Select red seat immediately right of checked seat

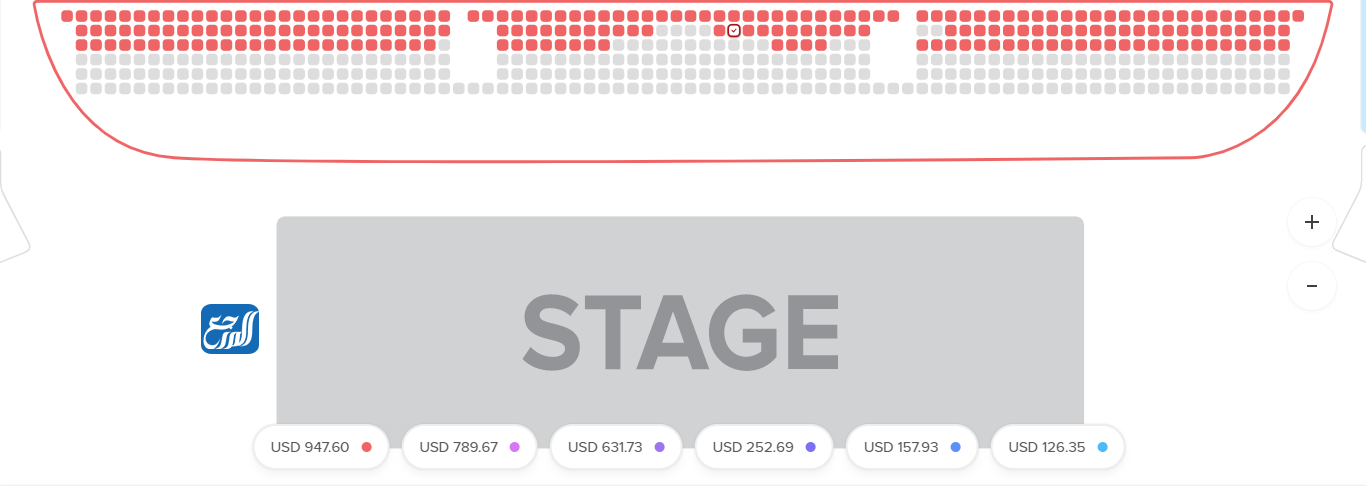tap(749, 31)
